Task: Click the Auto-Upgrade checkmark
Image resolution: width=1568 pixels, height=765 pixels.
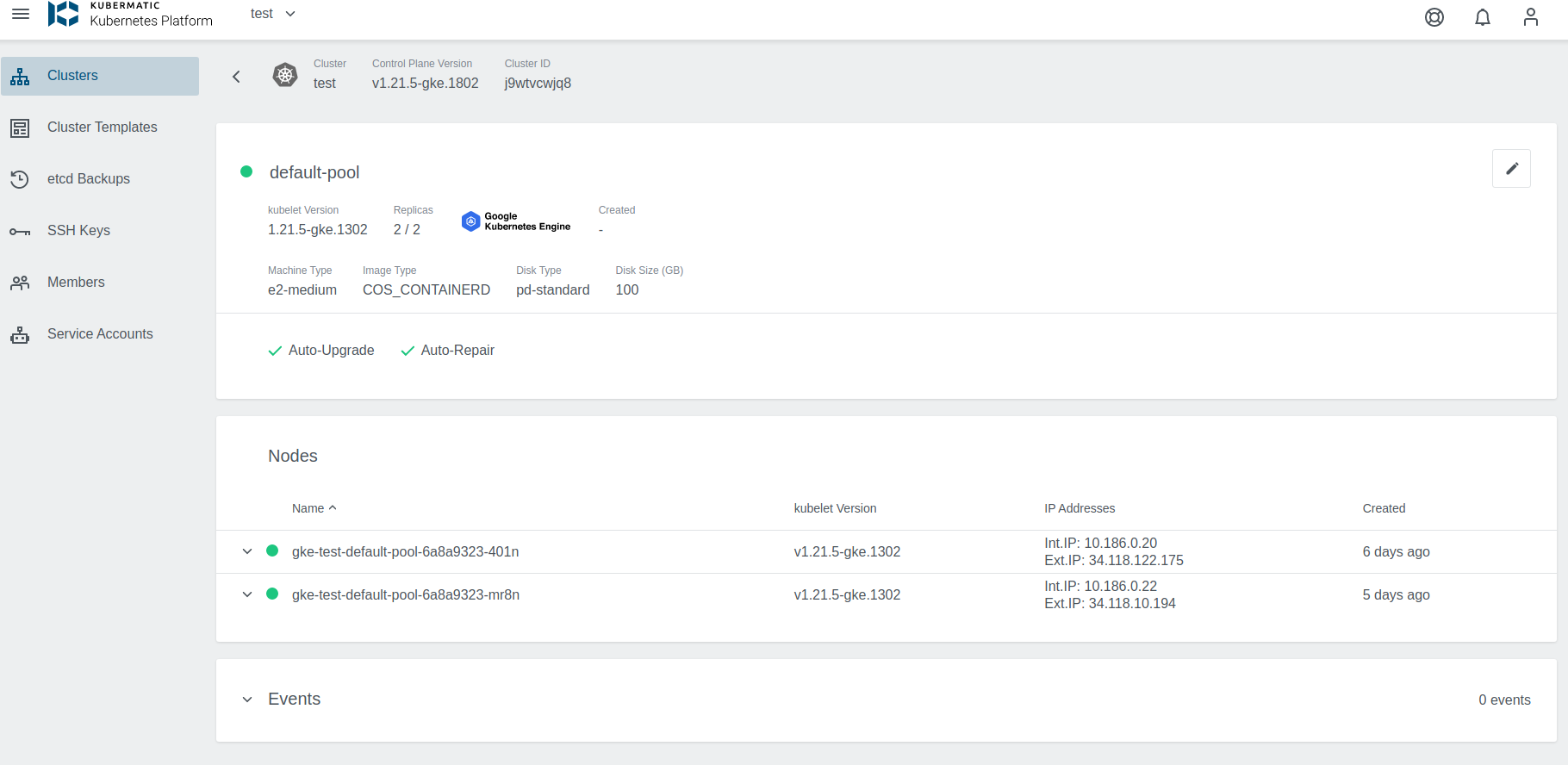Action: point(275,351)
